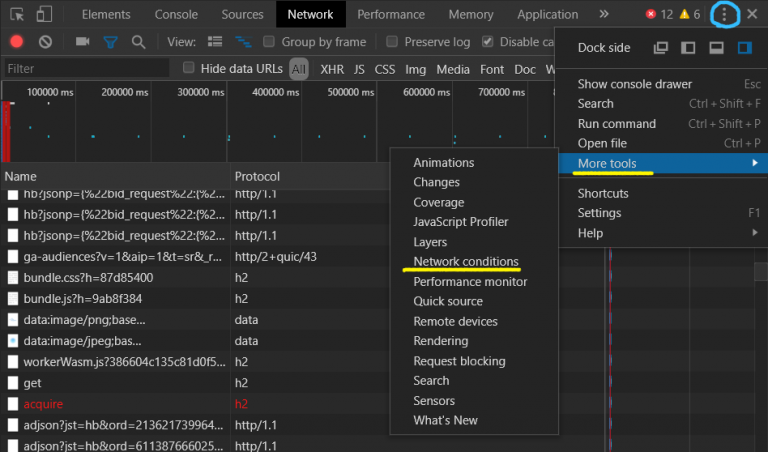
Task: Undock DevTools into separate window
Action: (660, 48)
